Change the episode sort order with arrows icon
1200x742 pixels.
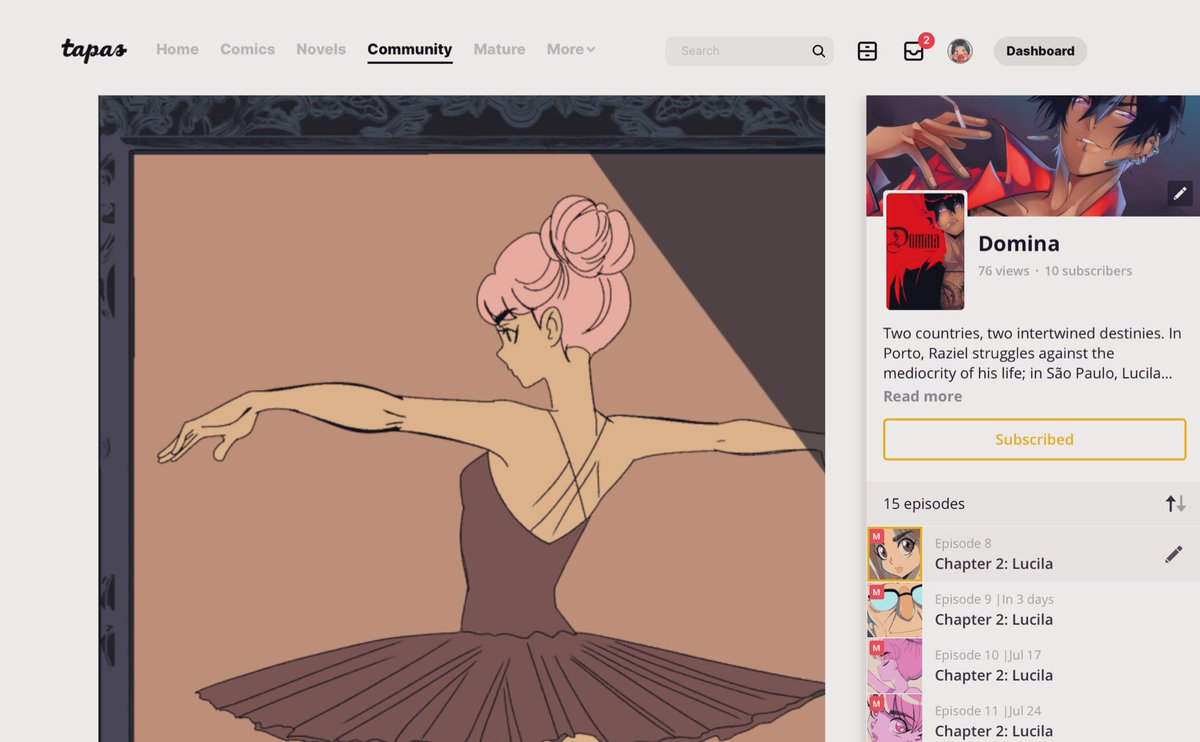coord(1174,504)
